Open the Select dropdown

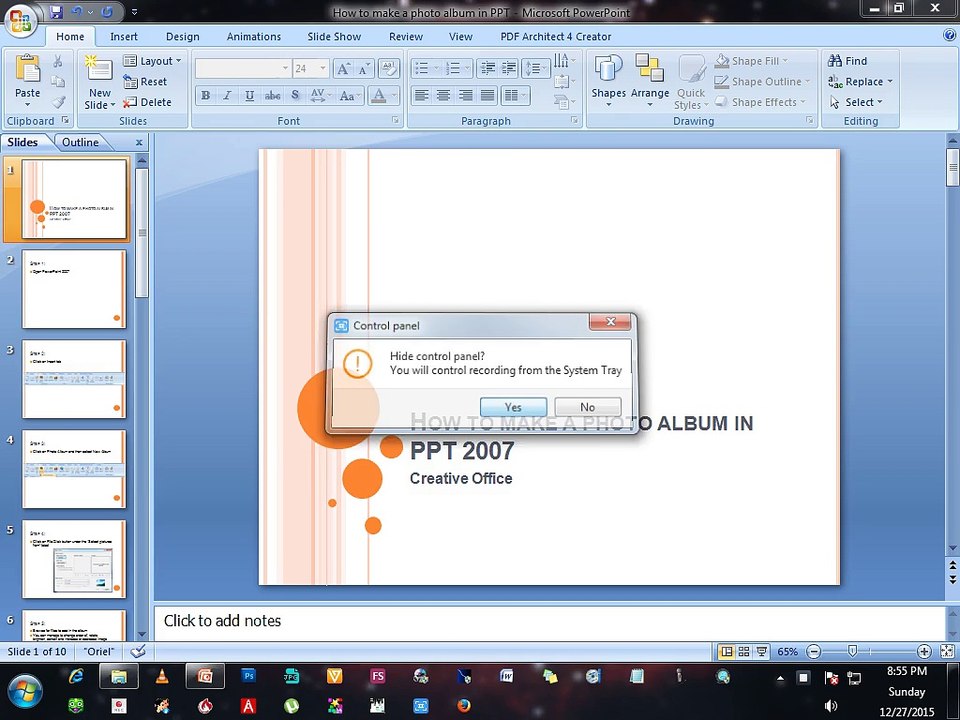856,102
